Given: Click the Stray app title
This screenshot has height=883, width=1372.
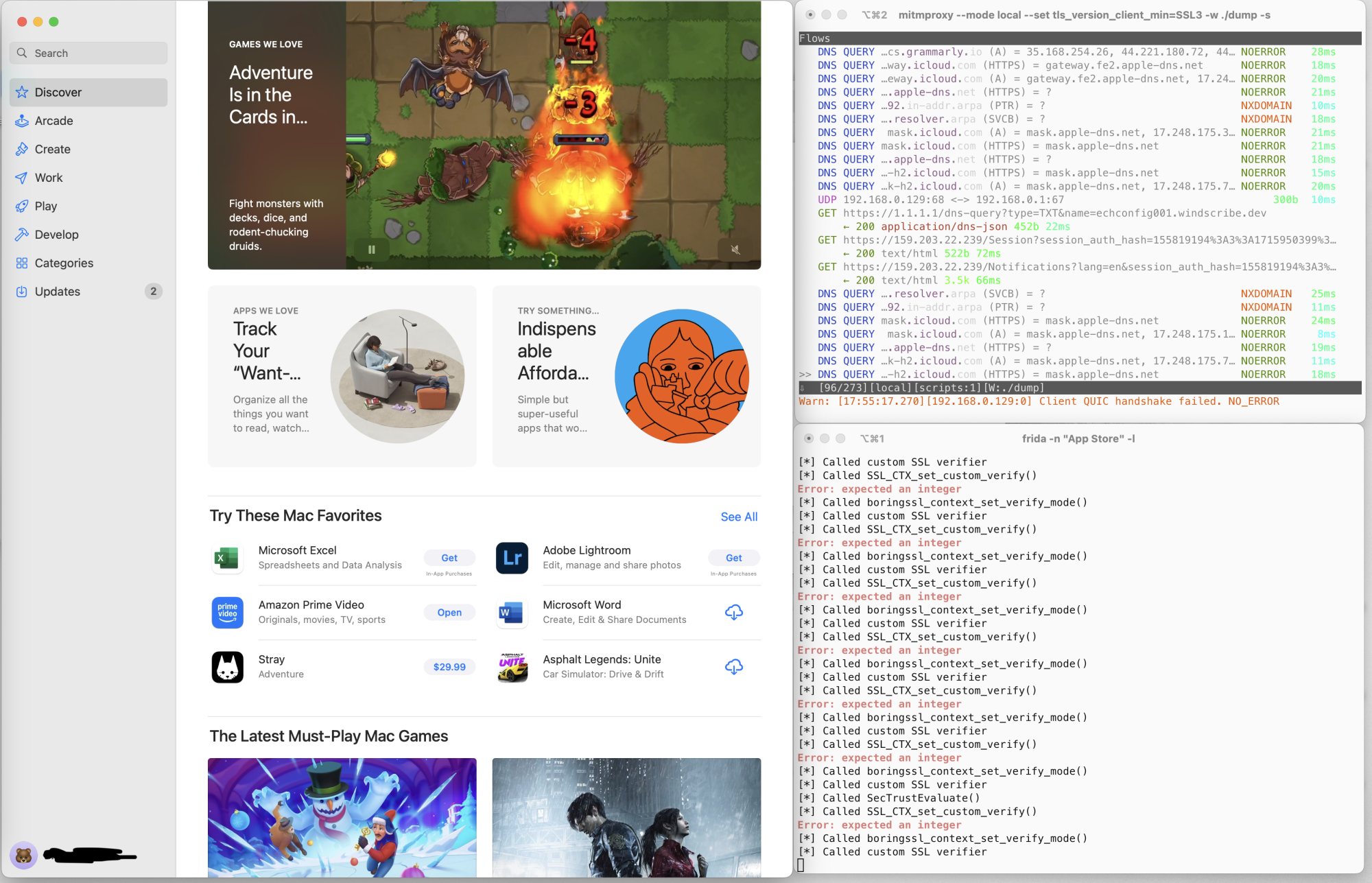Looking at the screenshot, I should pyautogui.click(x=271, y=659).
